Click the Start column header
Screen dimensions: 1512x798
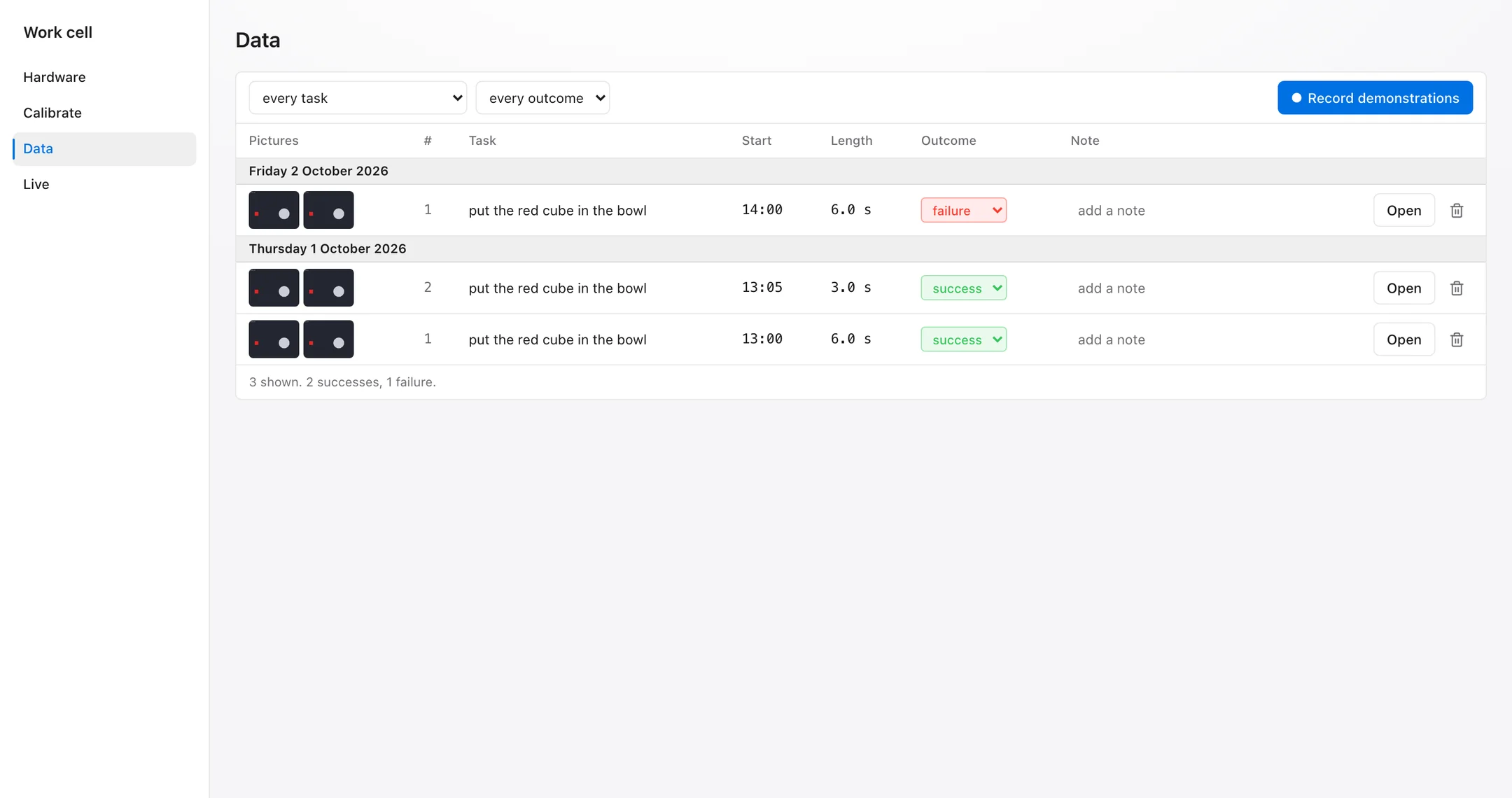757,141
